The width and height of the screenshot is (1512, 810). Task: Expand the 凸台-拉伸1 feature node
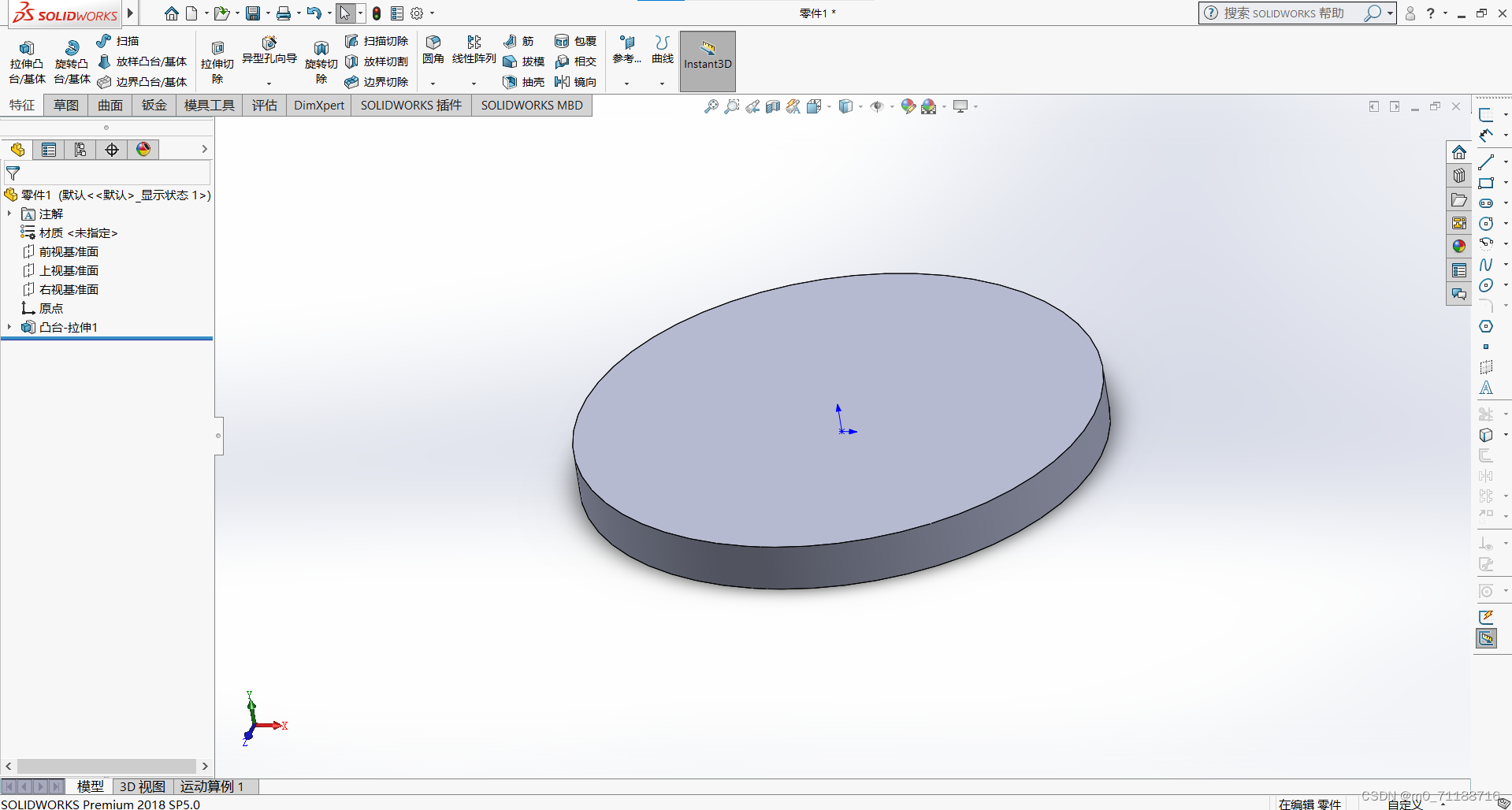(x=9, y=328)
